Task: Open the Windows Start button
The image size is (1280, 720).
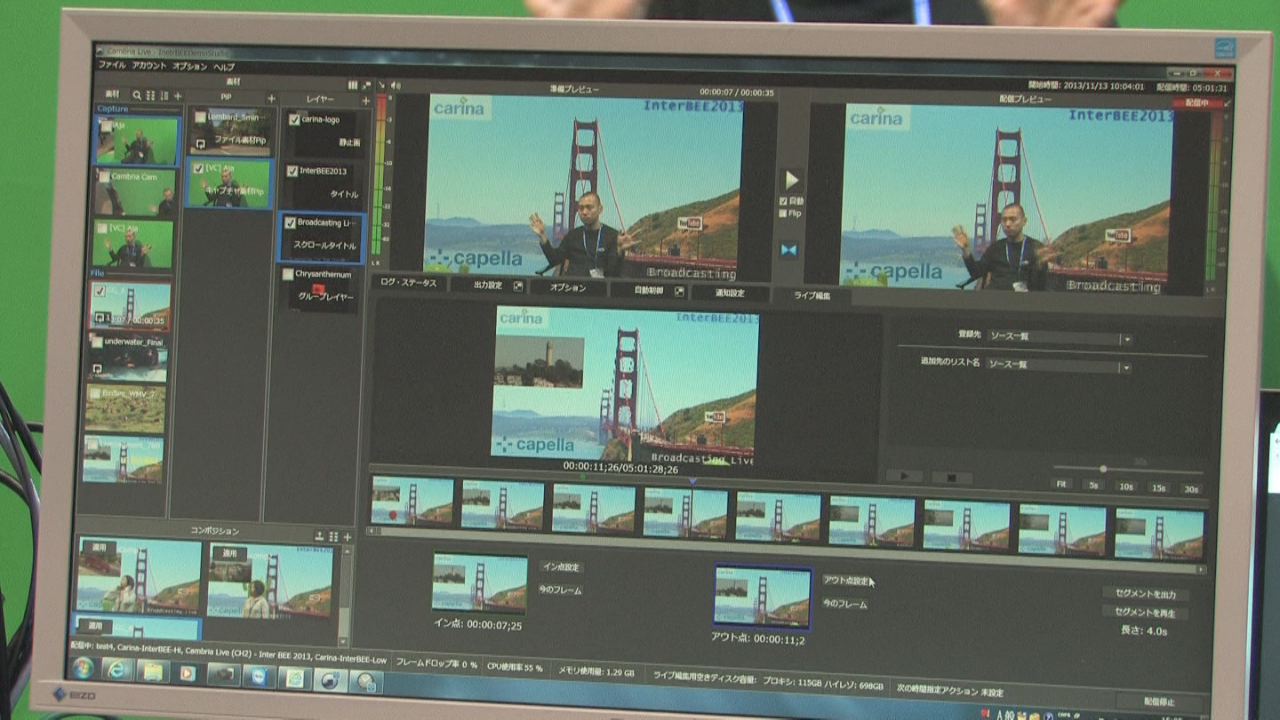Action: (81, 668)
